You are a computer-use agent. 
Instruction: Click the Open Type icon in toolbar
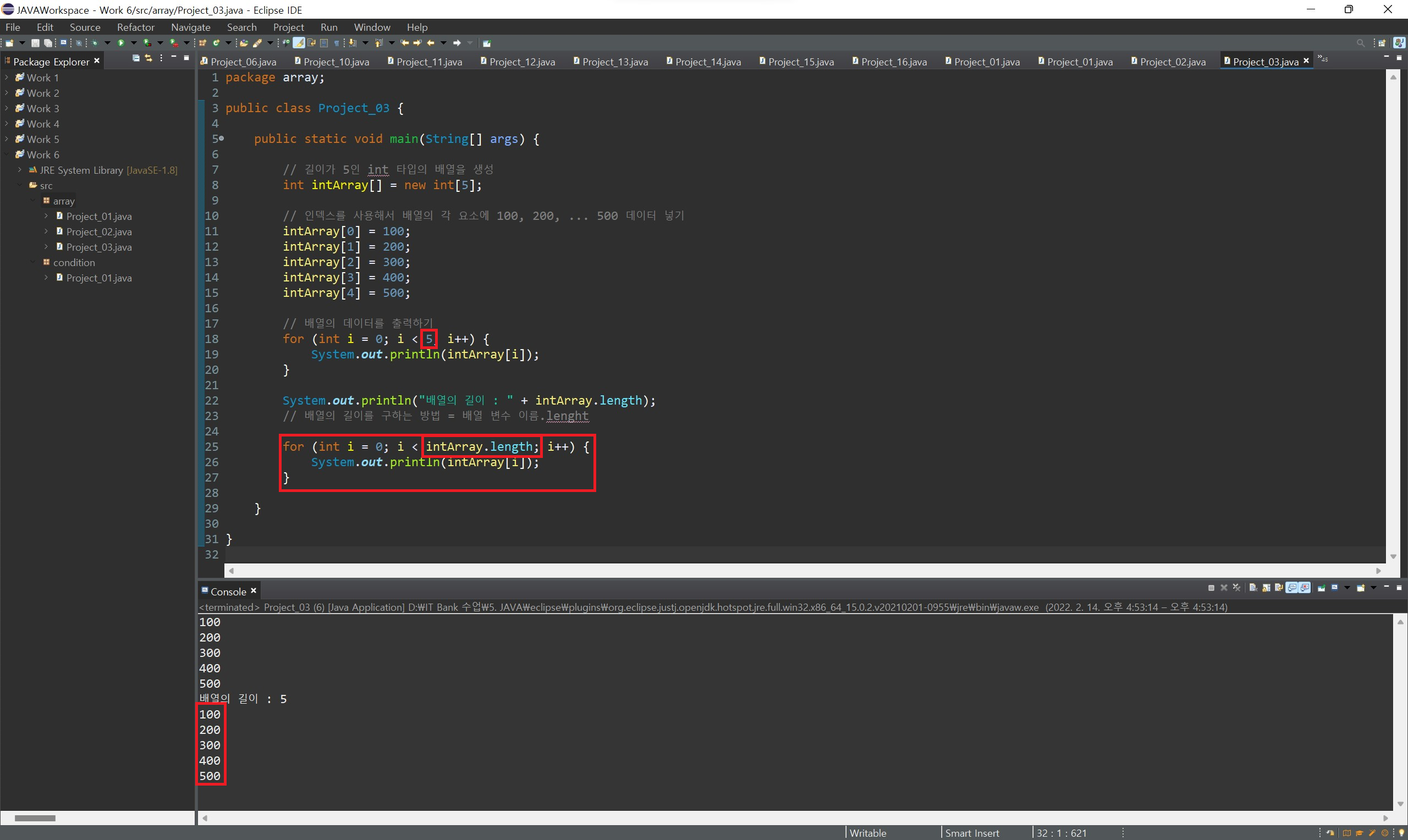pos(244,43)
